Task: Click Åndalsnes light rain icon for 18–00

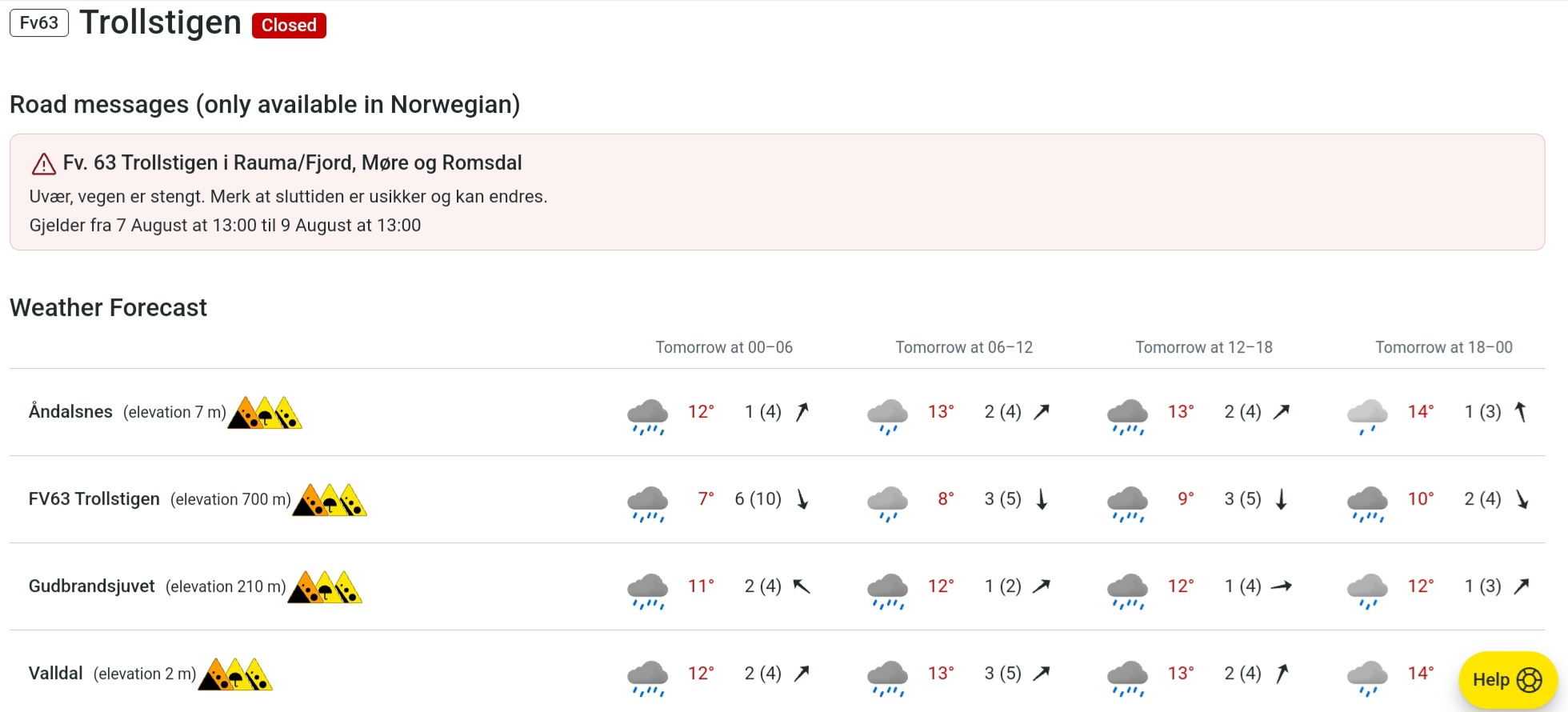Action: [x=1367, y=416]
